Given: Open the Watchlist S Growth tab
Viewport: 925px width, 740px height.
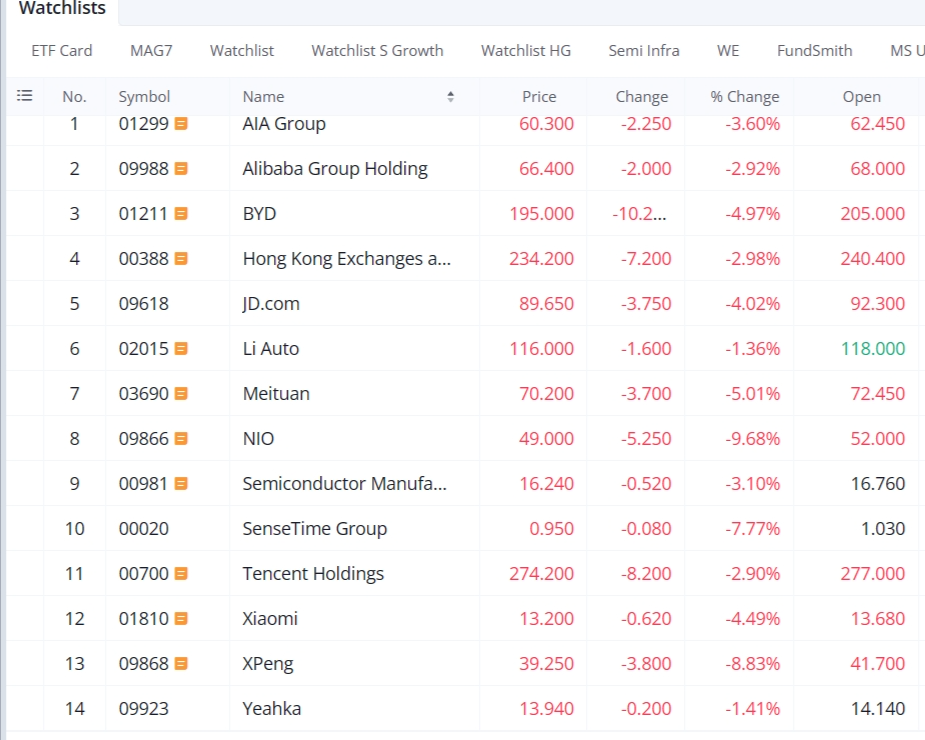Looking at the screenshot, I should (x=378, y=51).
